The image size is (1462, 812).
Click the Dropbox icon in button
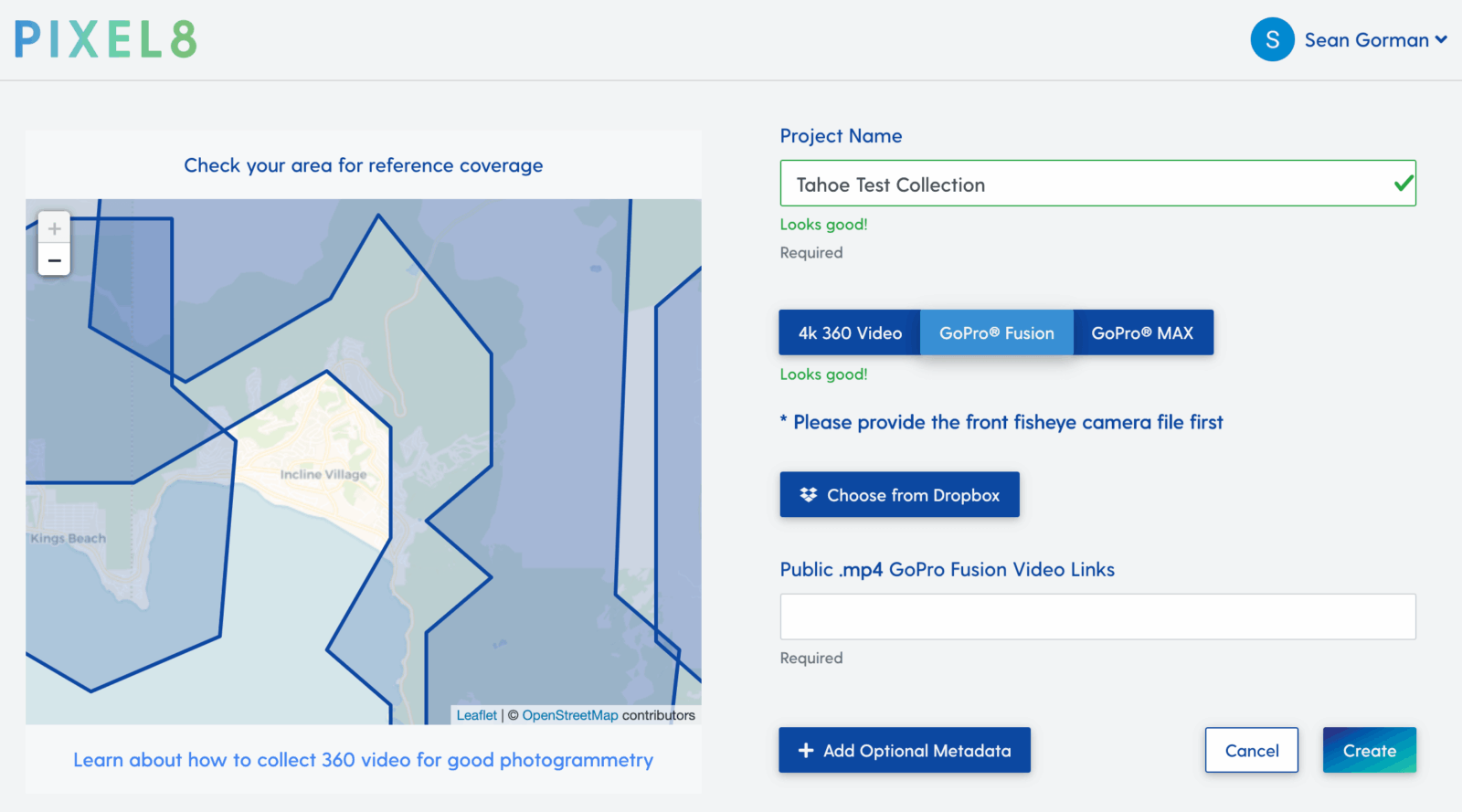(808, 494)
